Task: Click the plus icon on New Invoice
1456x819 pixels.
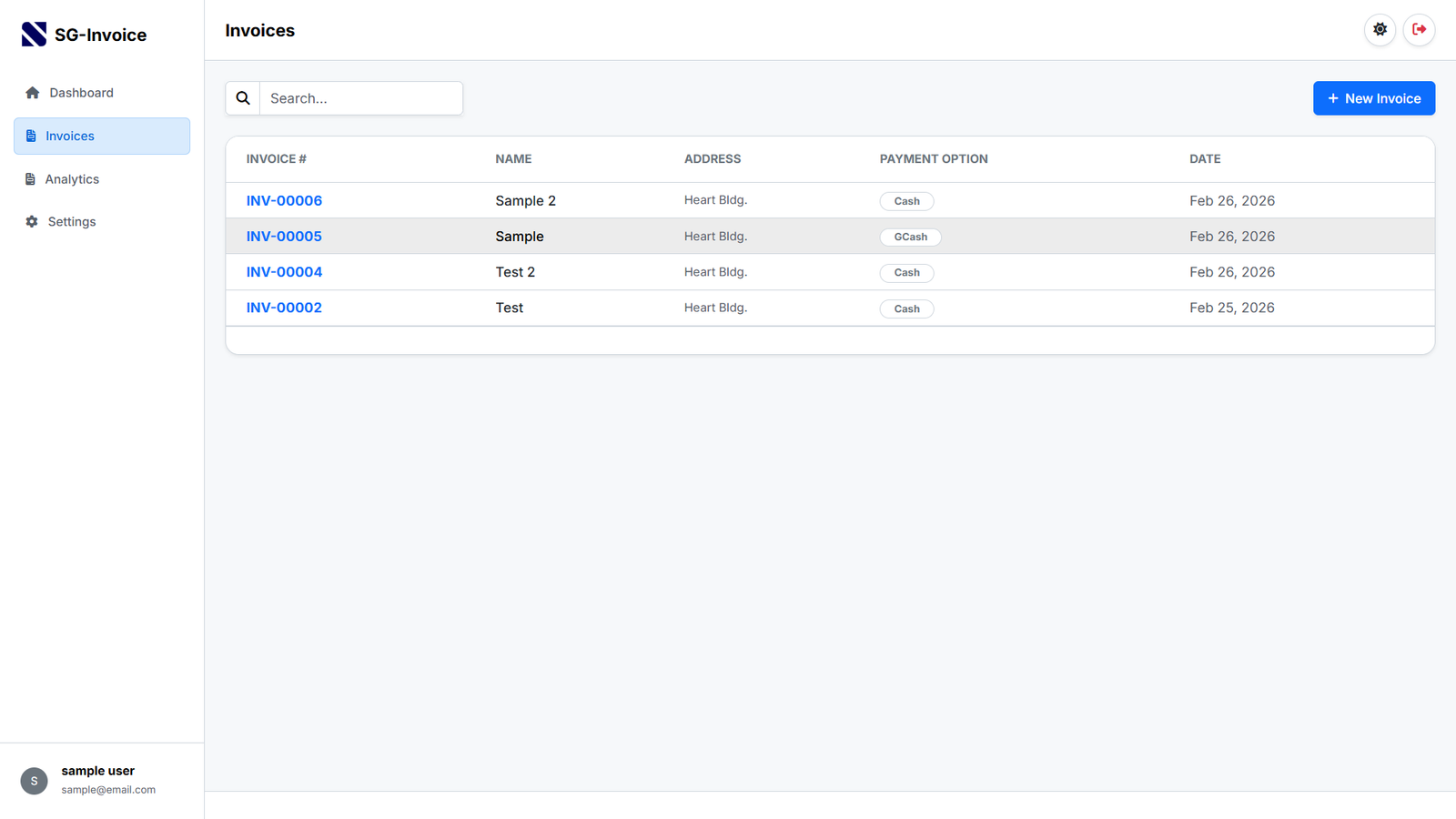Action: [x=1332, y=97]
